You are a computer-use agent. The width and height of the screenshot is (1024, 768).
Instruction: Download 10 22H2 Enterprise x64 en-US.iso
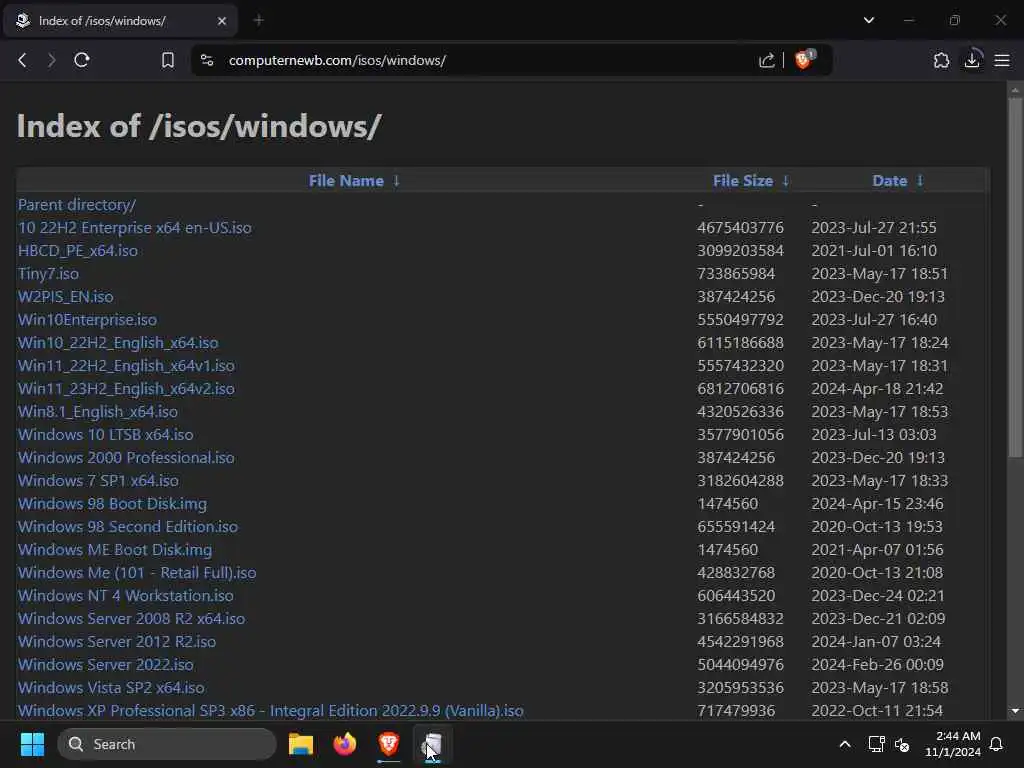pos(135,227)
